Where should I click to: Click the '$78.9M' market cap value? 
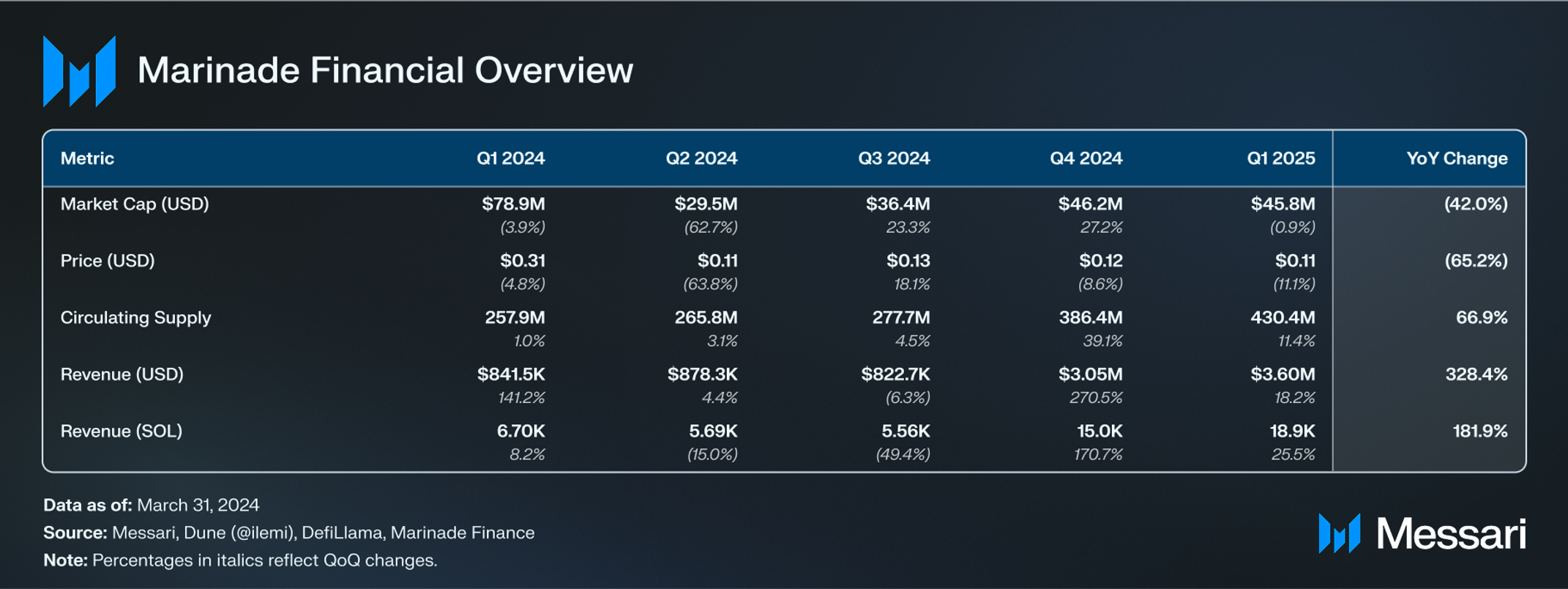click(513, 204)
